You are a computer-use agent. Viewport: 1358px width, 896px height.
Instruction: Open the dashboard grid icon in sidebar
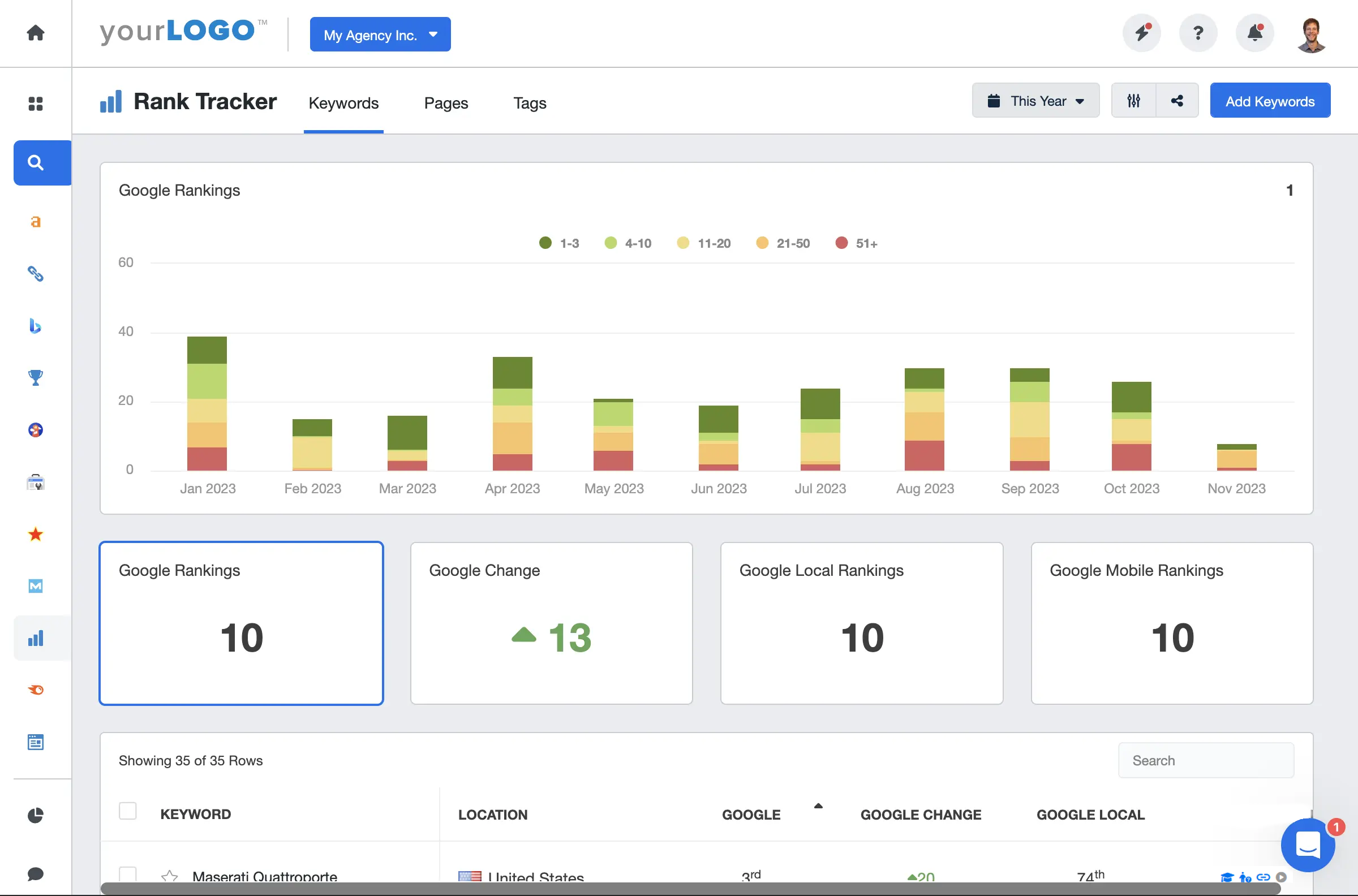36,104
